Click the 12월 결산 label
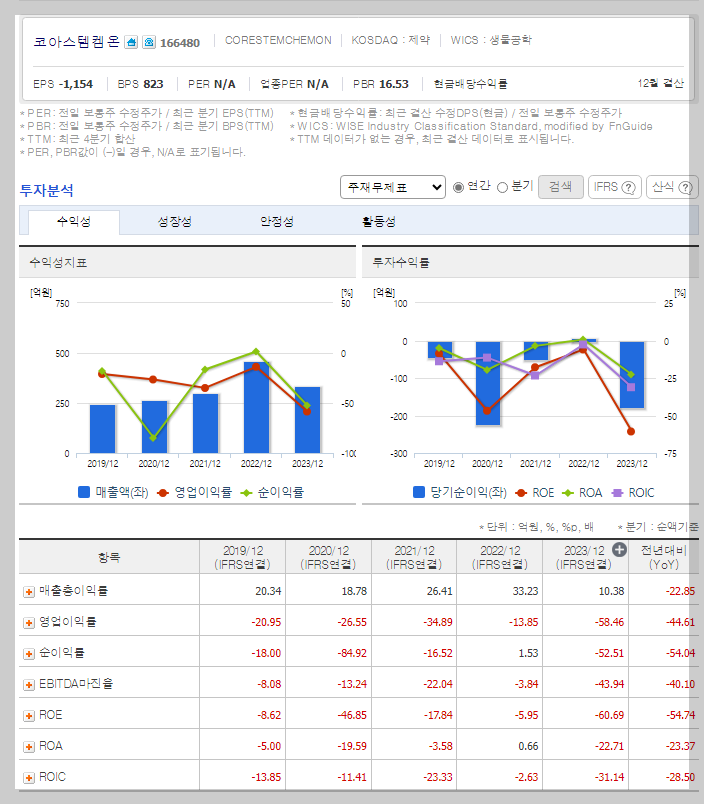This screenshot has width=704, height=804. [x=660, y=84]
